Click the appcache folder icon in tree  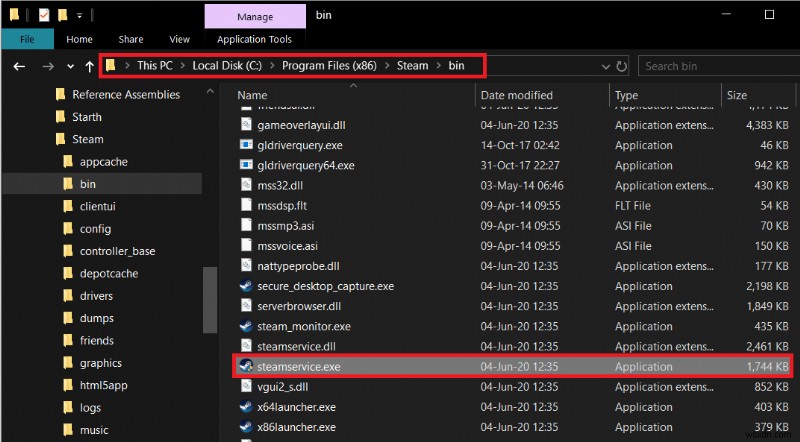(68, 162)
